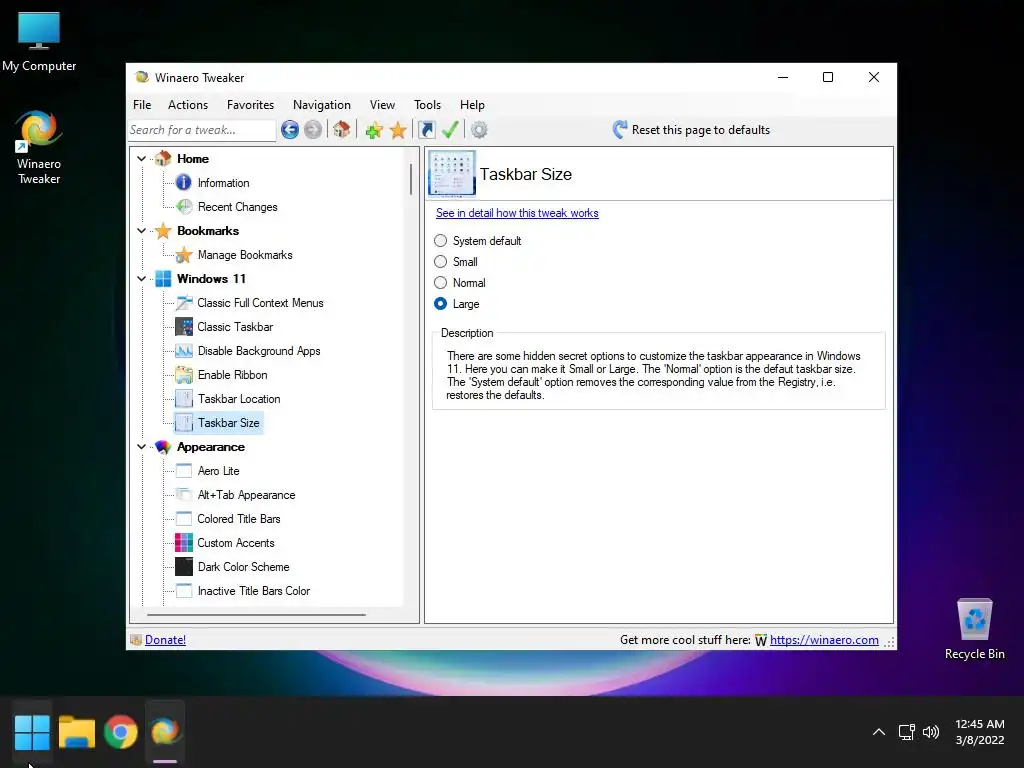1024x768 pixels.
Task: Click the Search for a tweak field
Action: coord(202,130)
